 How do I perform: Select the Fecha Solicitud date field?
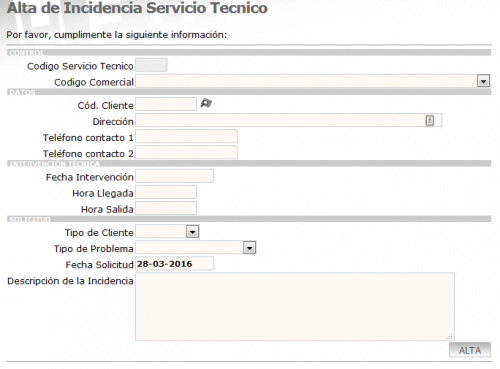(174, 264)
